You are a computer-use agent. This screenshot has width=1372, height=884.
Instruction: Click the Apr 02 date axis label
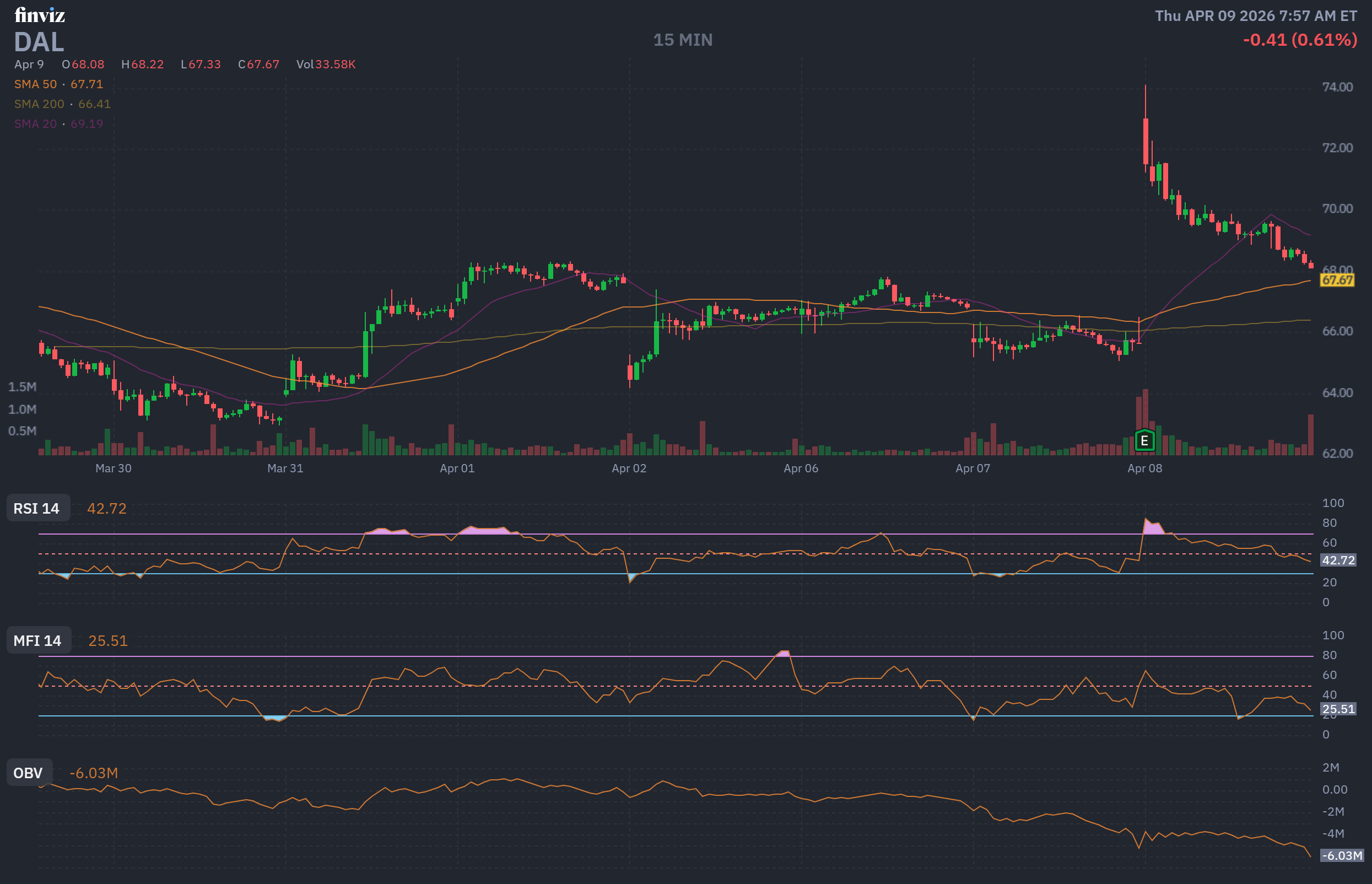coord(629,468)
